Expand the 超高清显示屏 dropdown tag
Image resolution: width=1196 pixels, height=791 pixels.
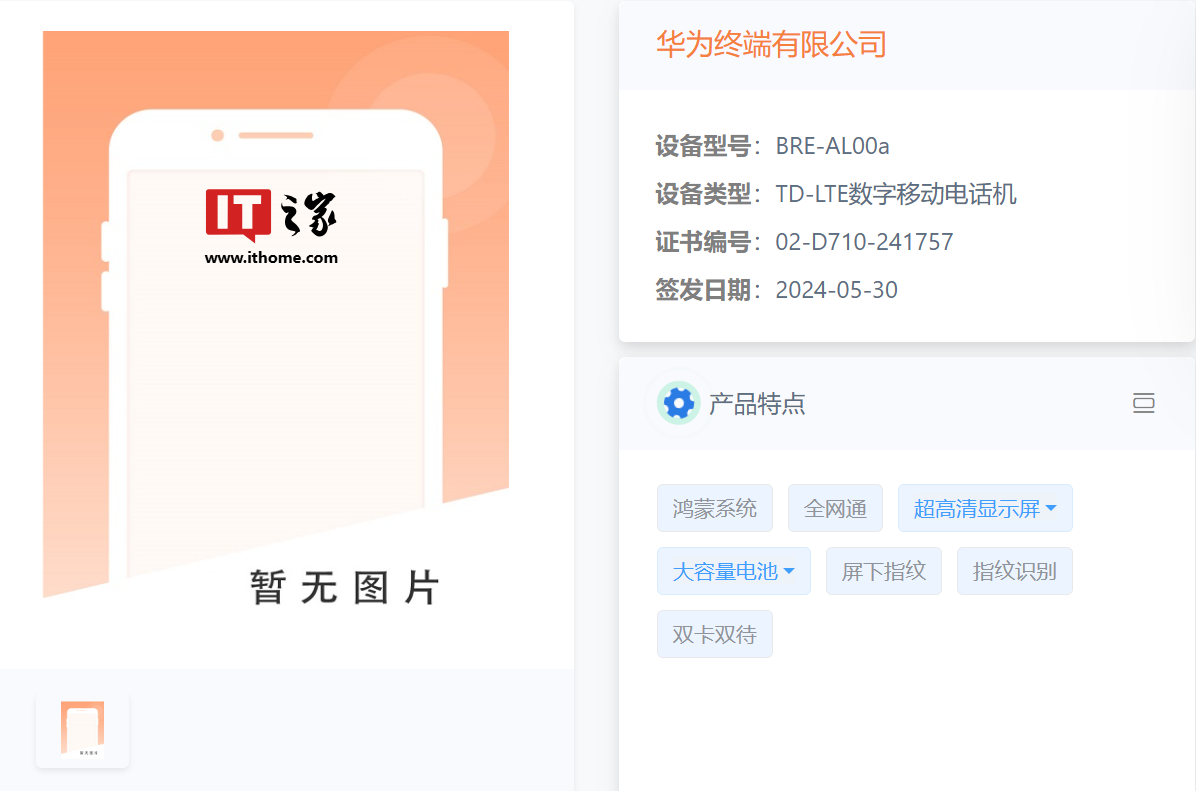point(985,508)
